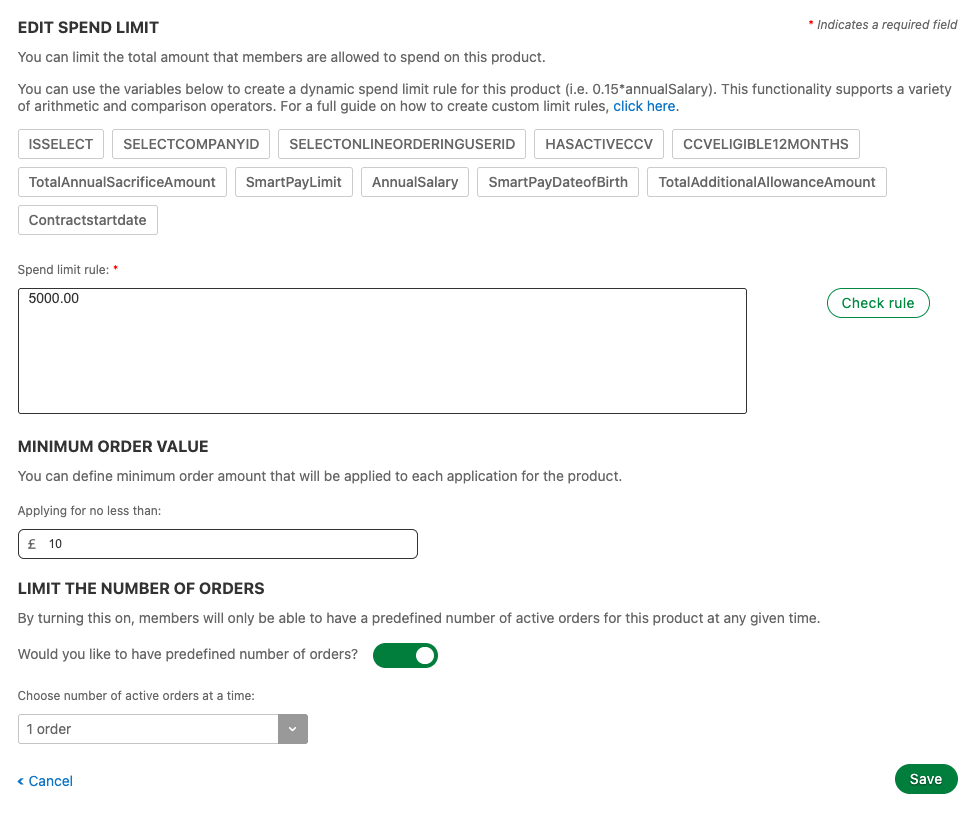Click the dropdown arrow beside 1 order
This screenshot has height=813, width=976.
(292, 729)
